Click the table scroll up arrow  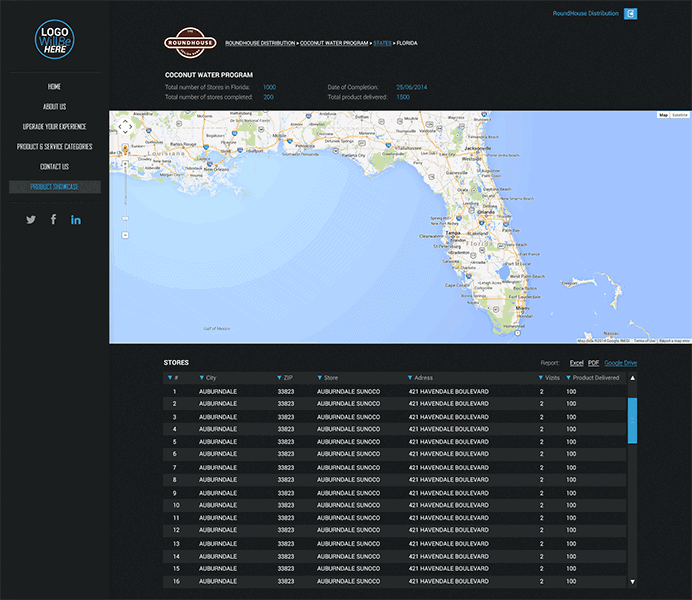(632, 378)
